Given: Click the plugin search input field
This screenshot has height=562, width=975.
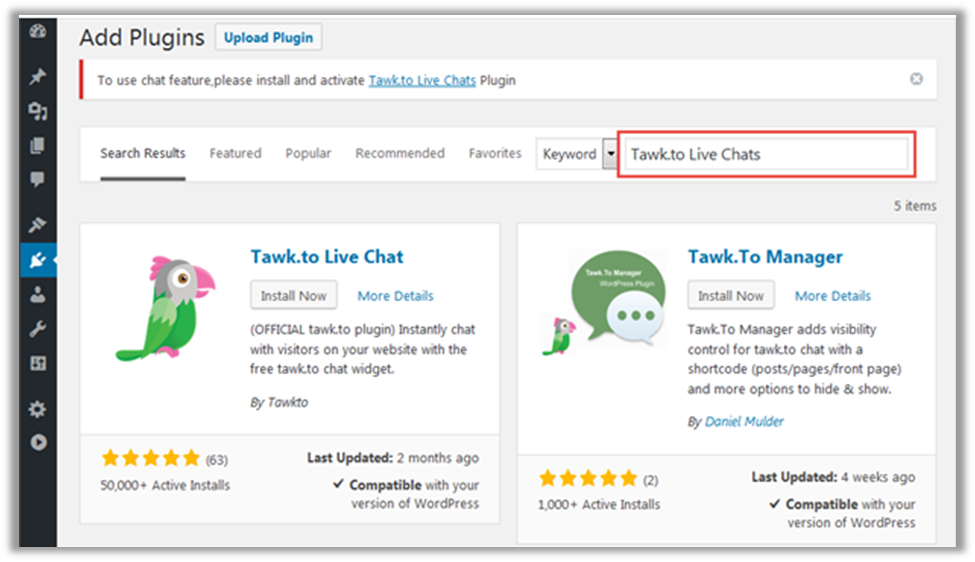Looking at the screenshot, I should (765, 155).
